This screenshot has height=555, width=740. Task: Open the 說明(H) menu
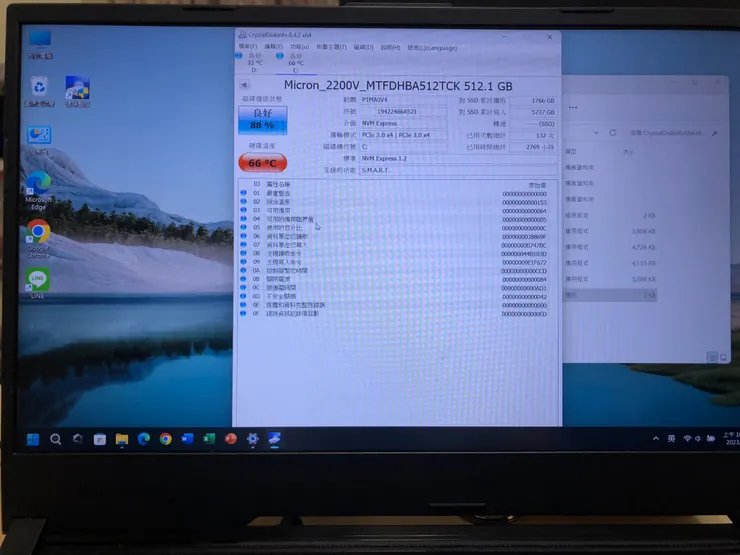click(x=390, y=48)
